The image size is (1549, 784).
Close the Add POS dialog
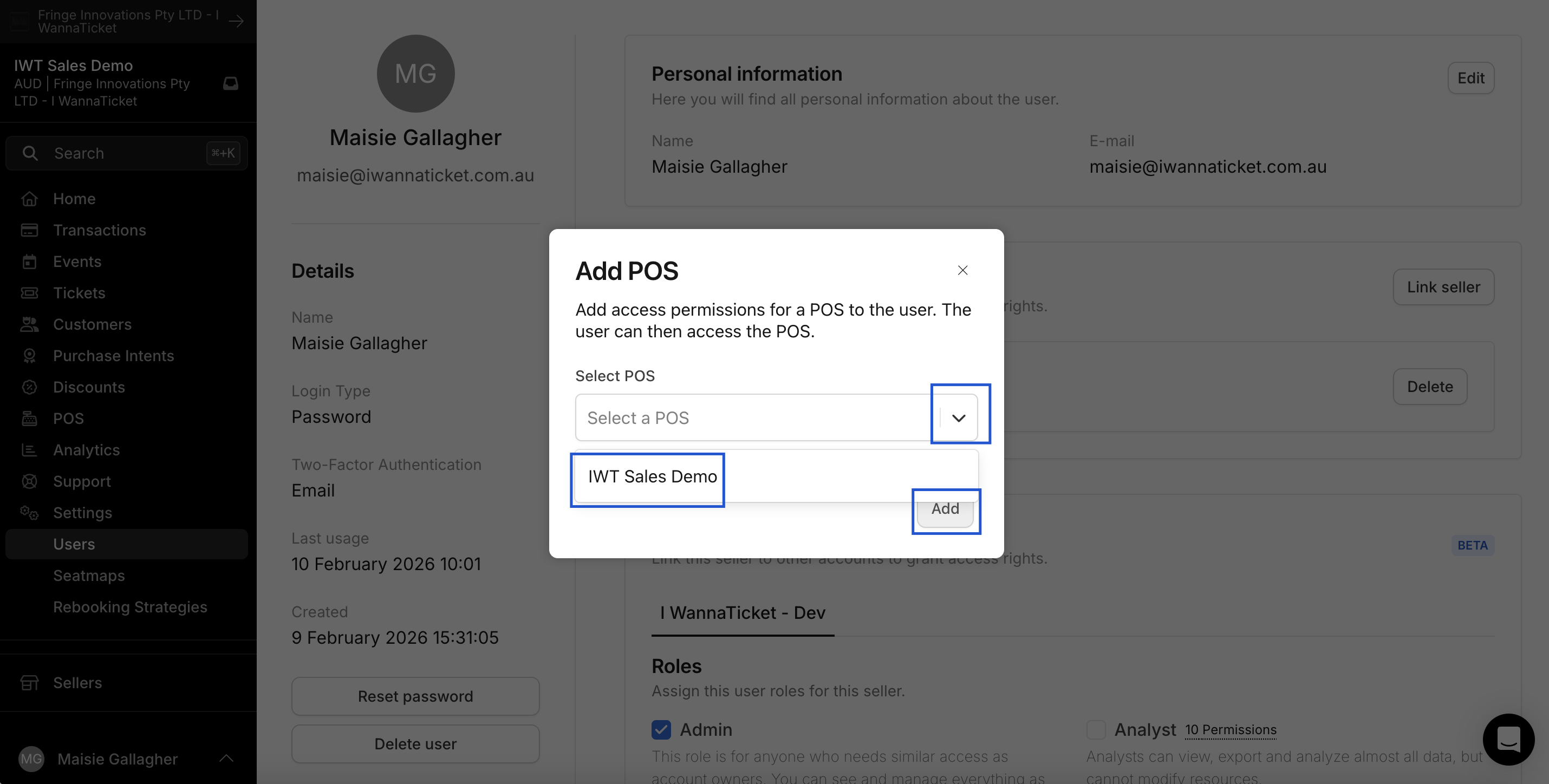(962, 271)
